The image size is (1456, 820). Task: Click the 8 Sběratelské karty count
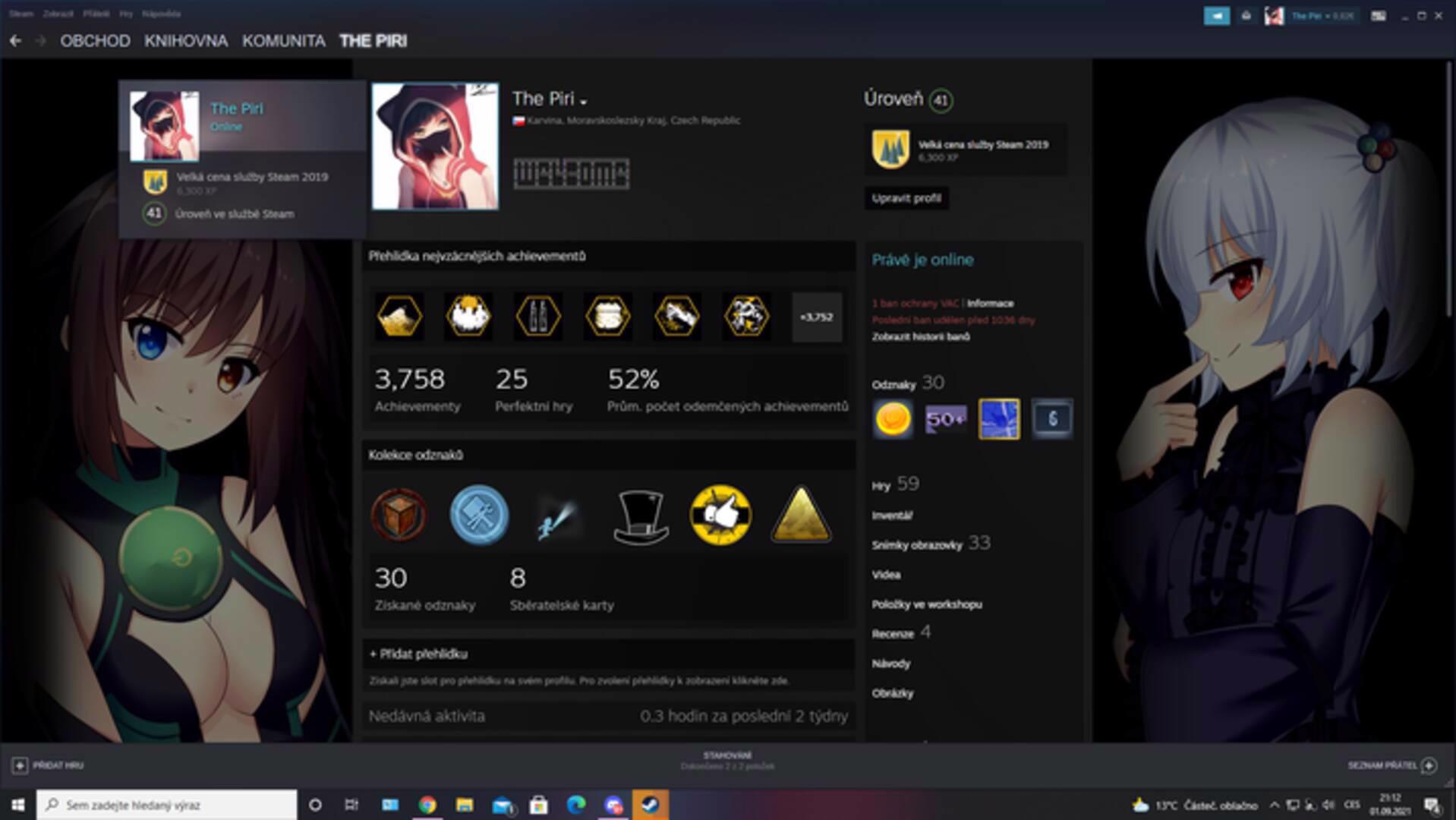562,589
